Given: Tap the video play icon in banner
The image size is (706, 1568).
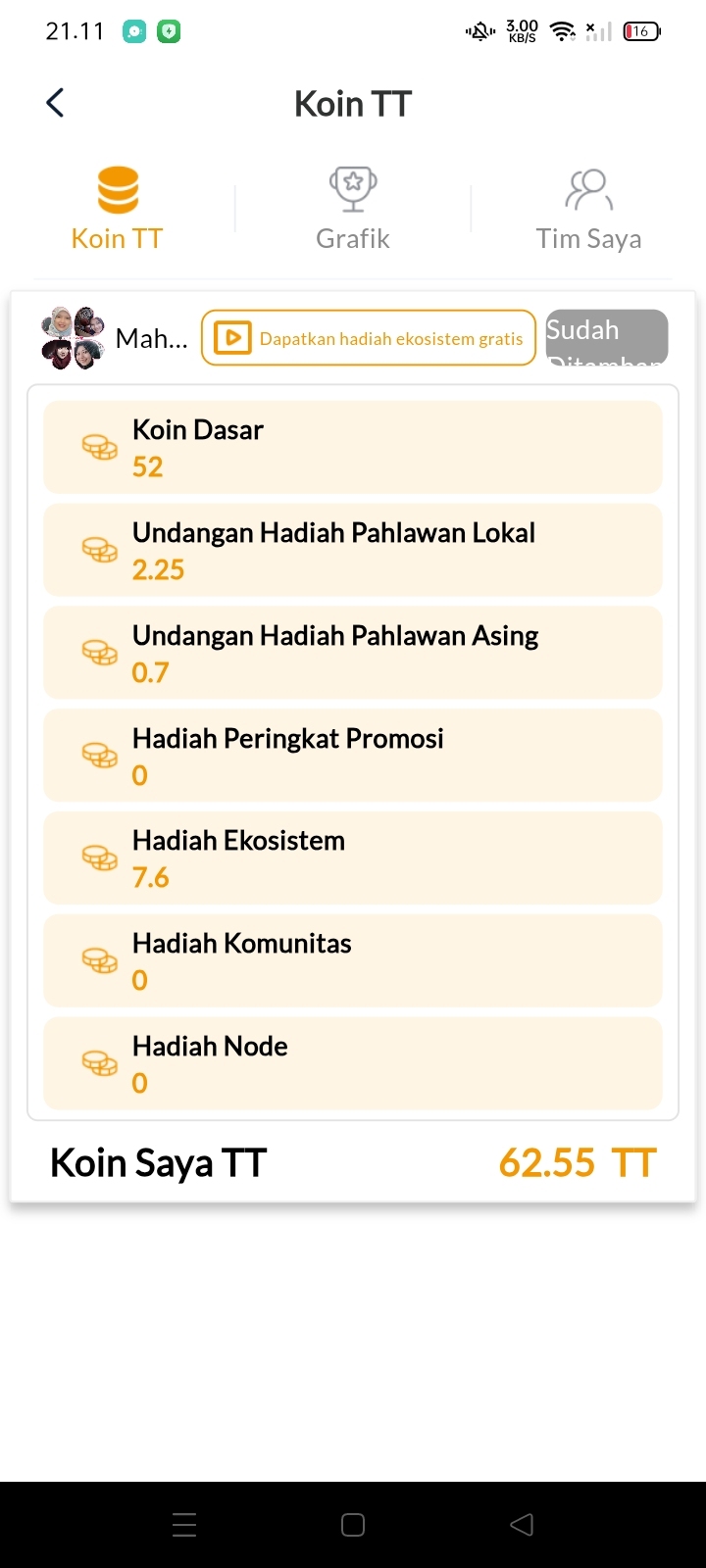Looking at the screenshot, I should (x=232, y=338).
